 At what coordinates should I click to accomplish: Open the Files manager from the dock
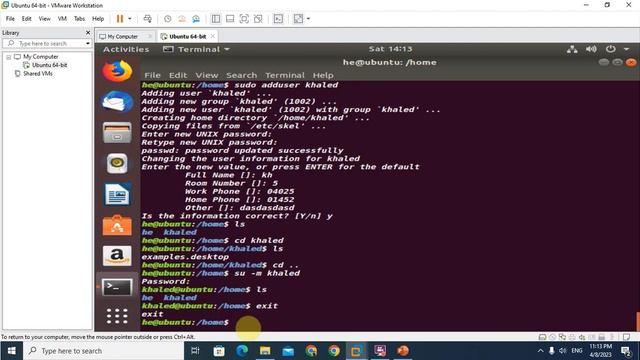[117, 133]
